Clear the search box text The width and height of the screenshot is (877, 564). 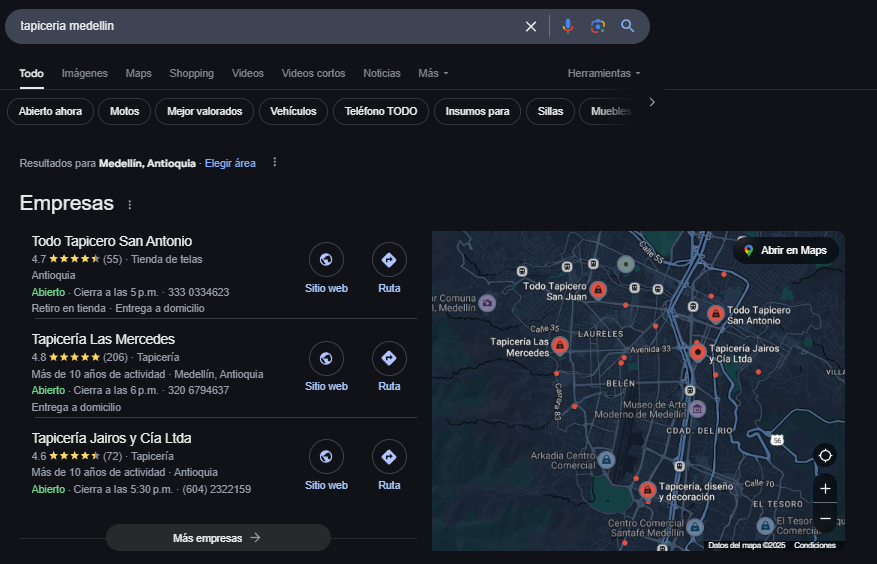pyautogui.click(x=531, y=26)
